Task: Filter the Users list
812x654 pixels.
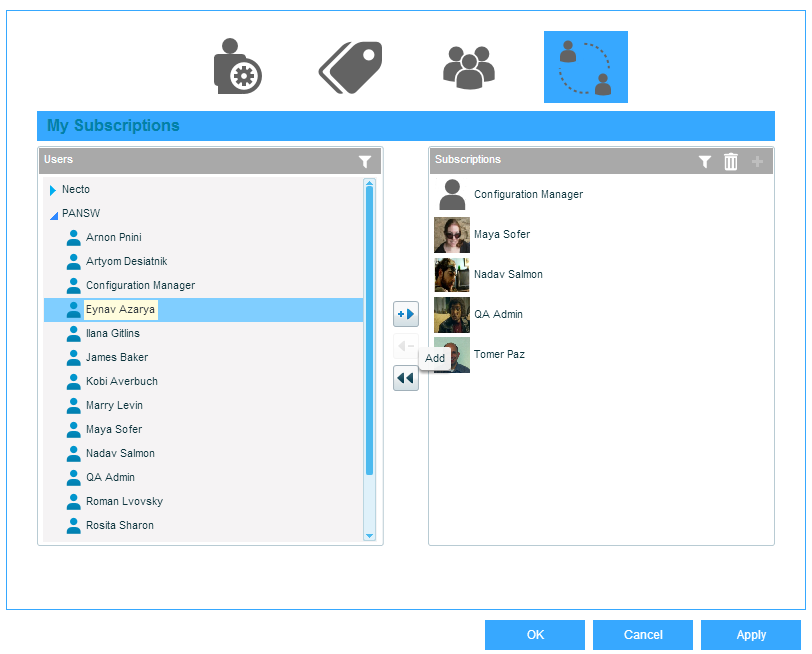Action: (365, 161)
